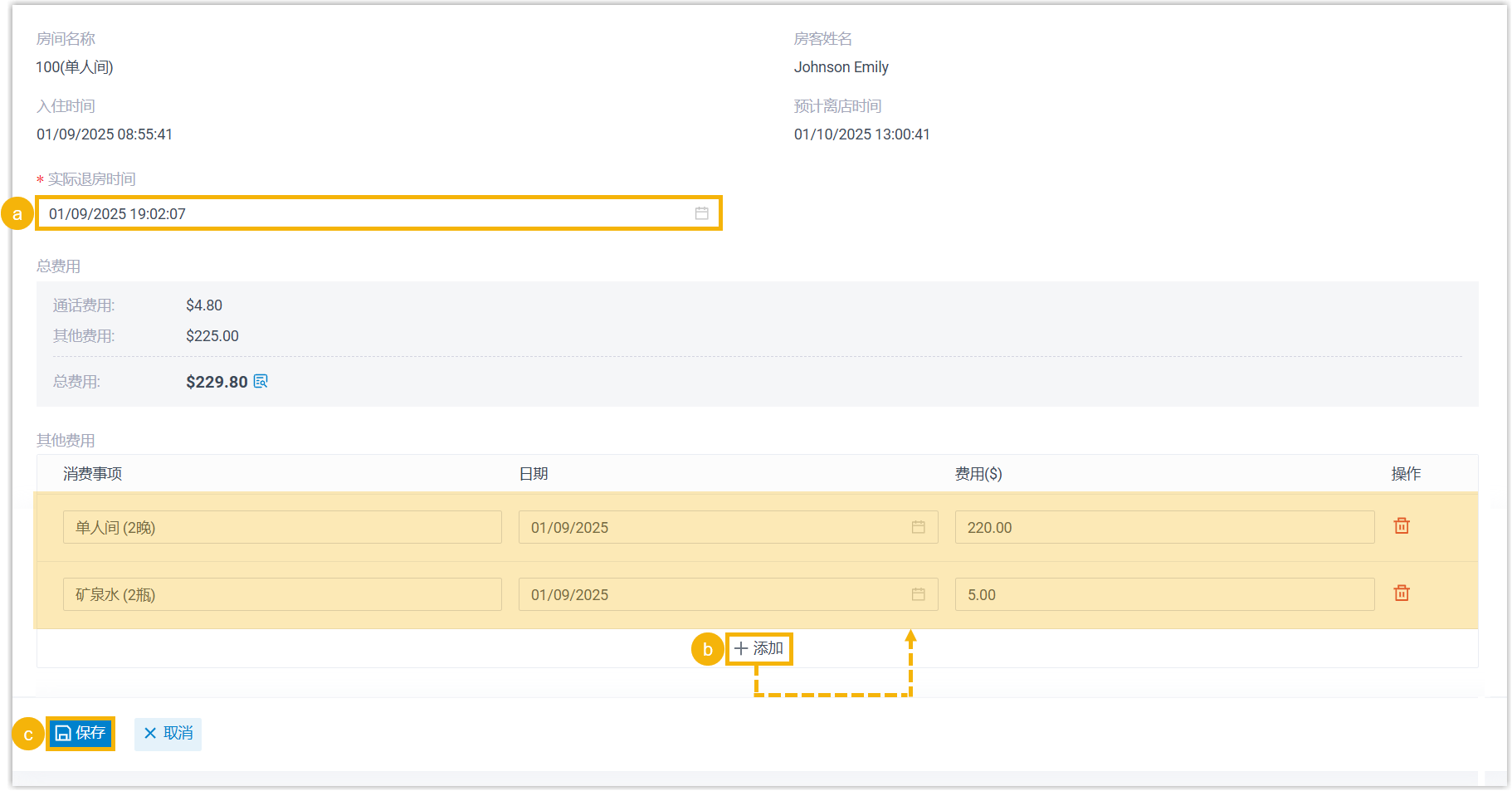Click the guest name Johnson Emily
This screenshot has width=1512, height=791.
841,67
